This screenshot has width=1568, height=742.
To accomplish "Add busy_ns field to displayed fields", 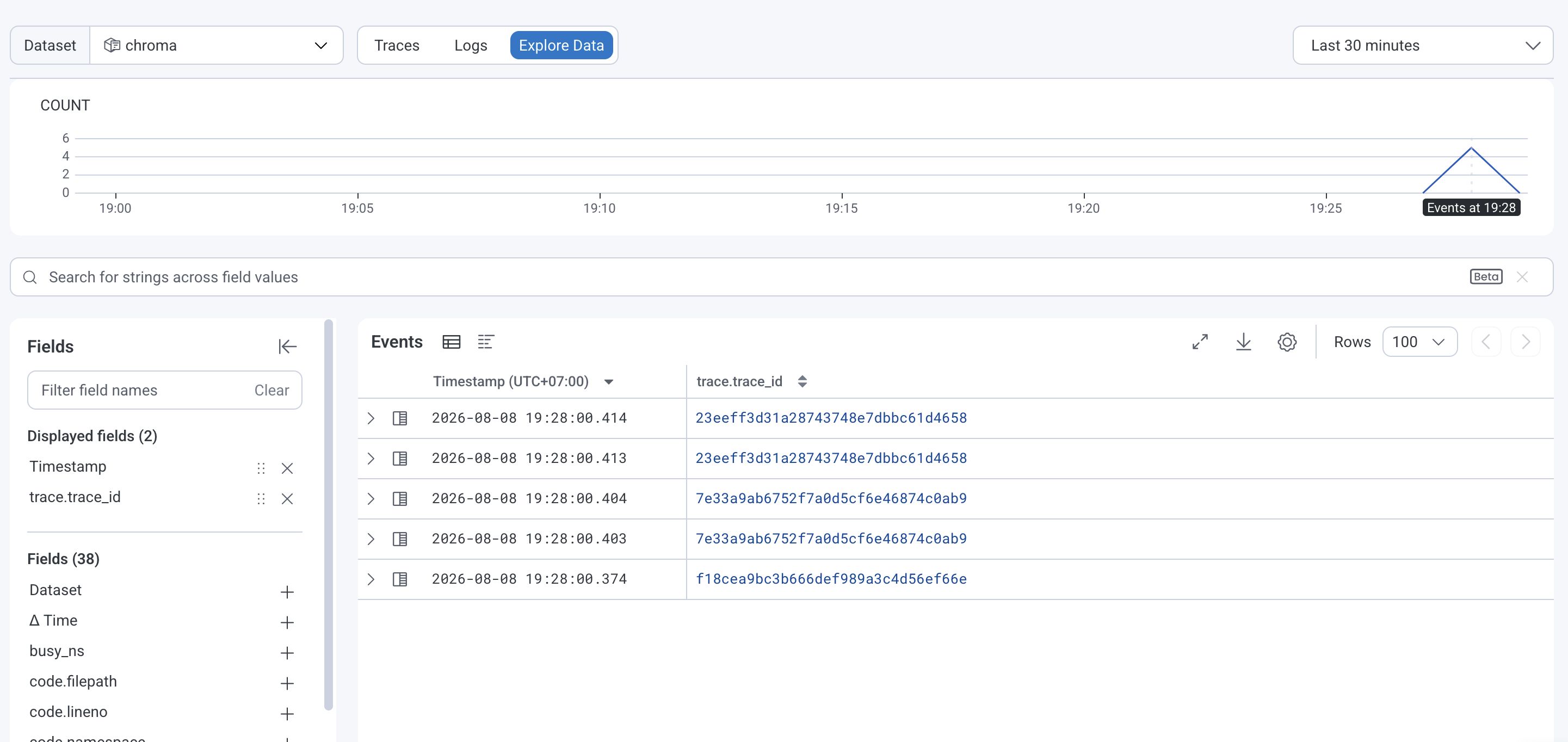I will coord(287,653).
